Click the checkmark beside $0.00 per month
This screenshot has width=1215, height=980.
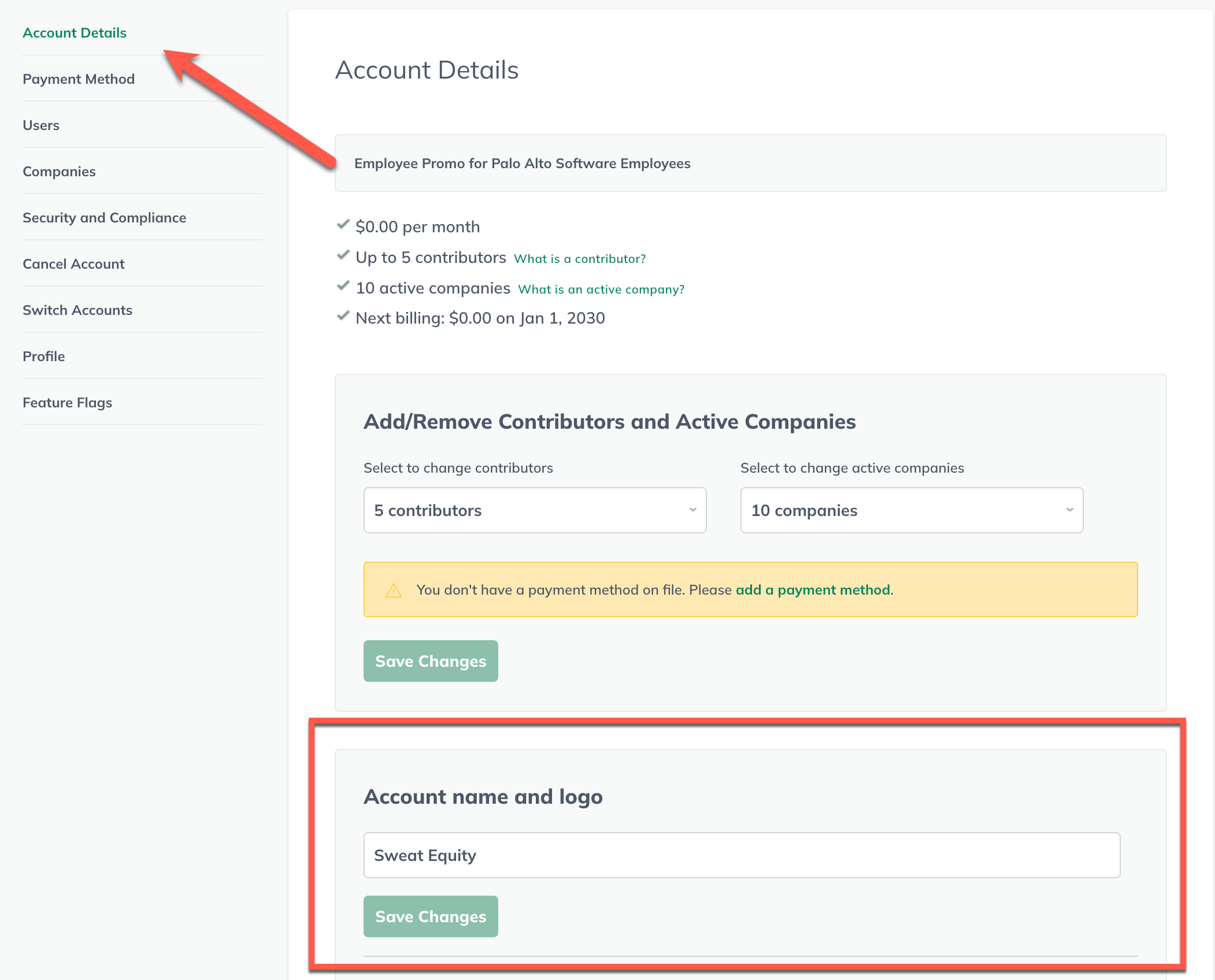(x=343, y=224)
